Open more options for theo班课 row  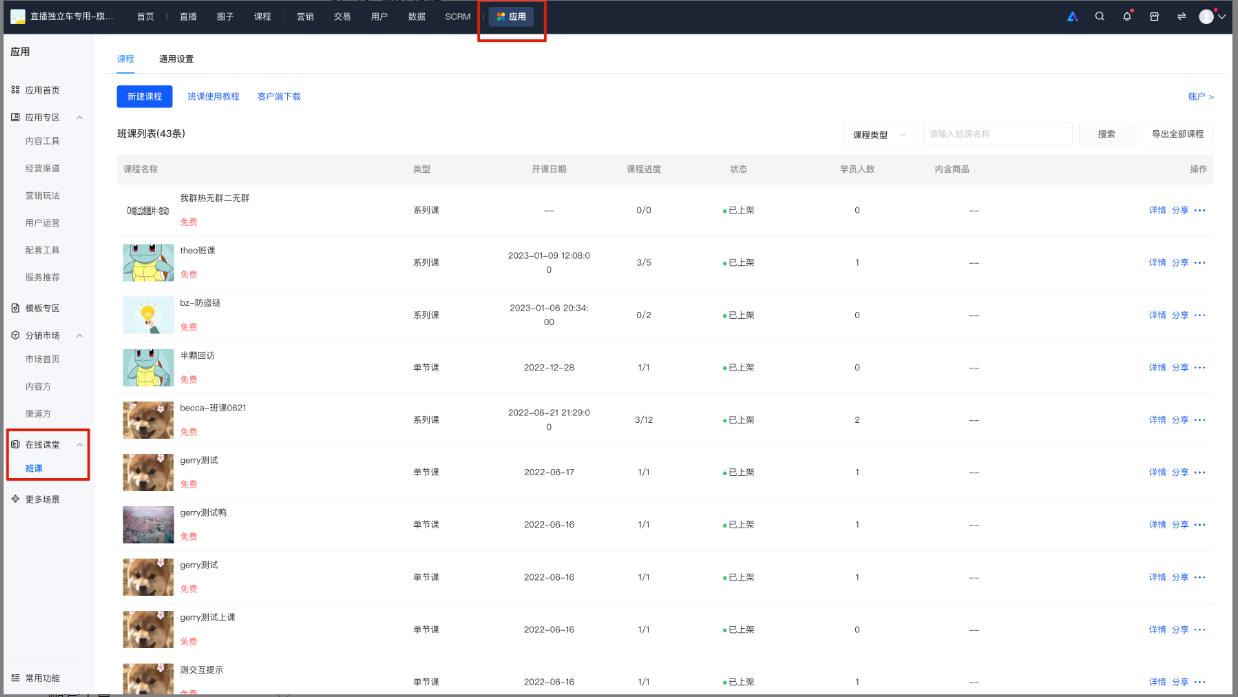pyautogui.click(x=1200, y=263)
